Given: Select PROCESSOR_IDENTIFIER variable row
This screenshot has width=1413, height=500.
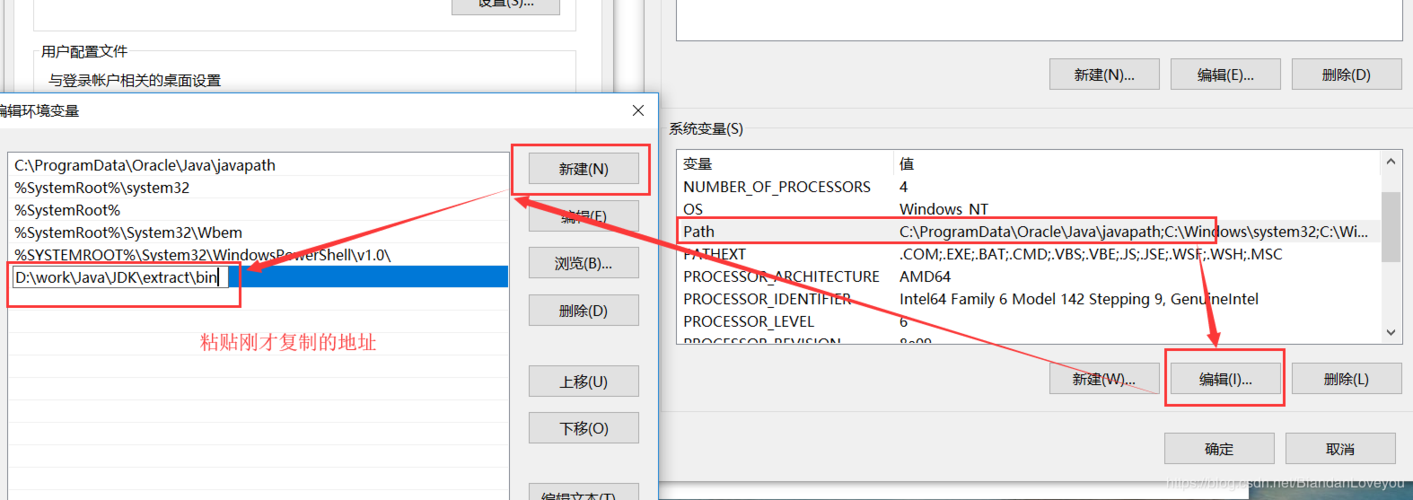Looking at the screenshot, I should click(1028, 299).
